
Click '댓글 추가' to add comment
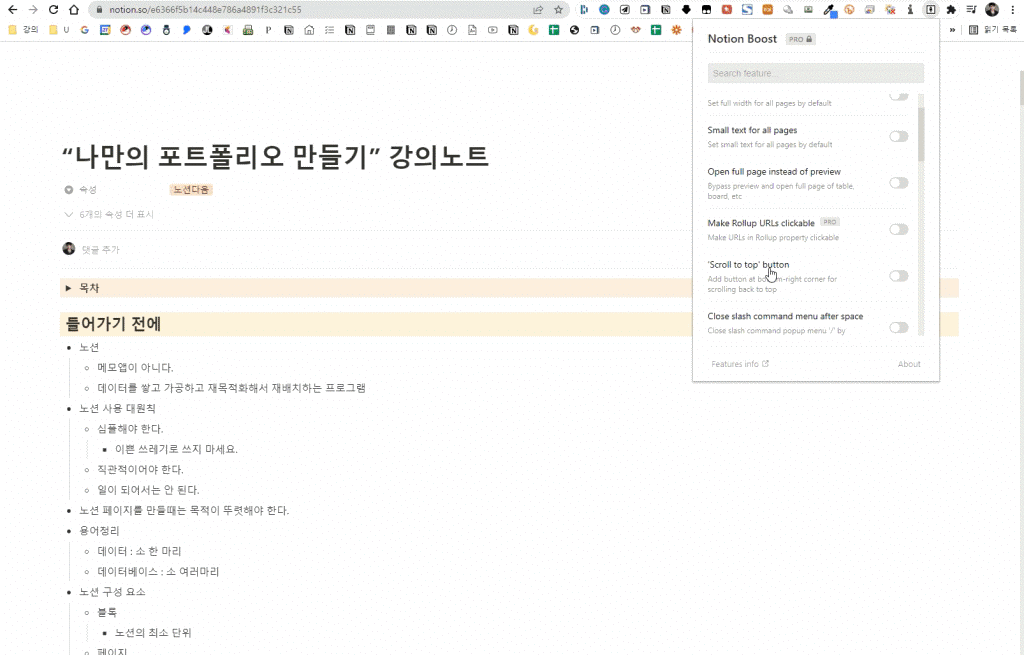101,249
